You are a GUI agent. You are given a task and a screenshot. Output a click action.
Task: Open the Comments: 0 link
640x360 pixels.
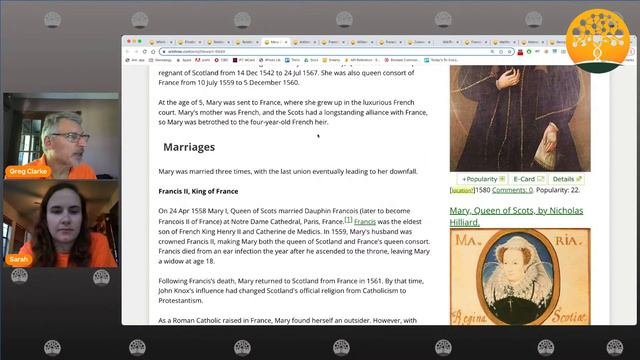click(x=512, y=190)
